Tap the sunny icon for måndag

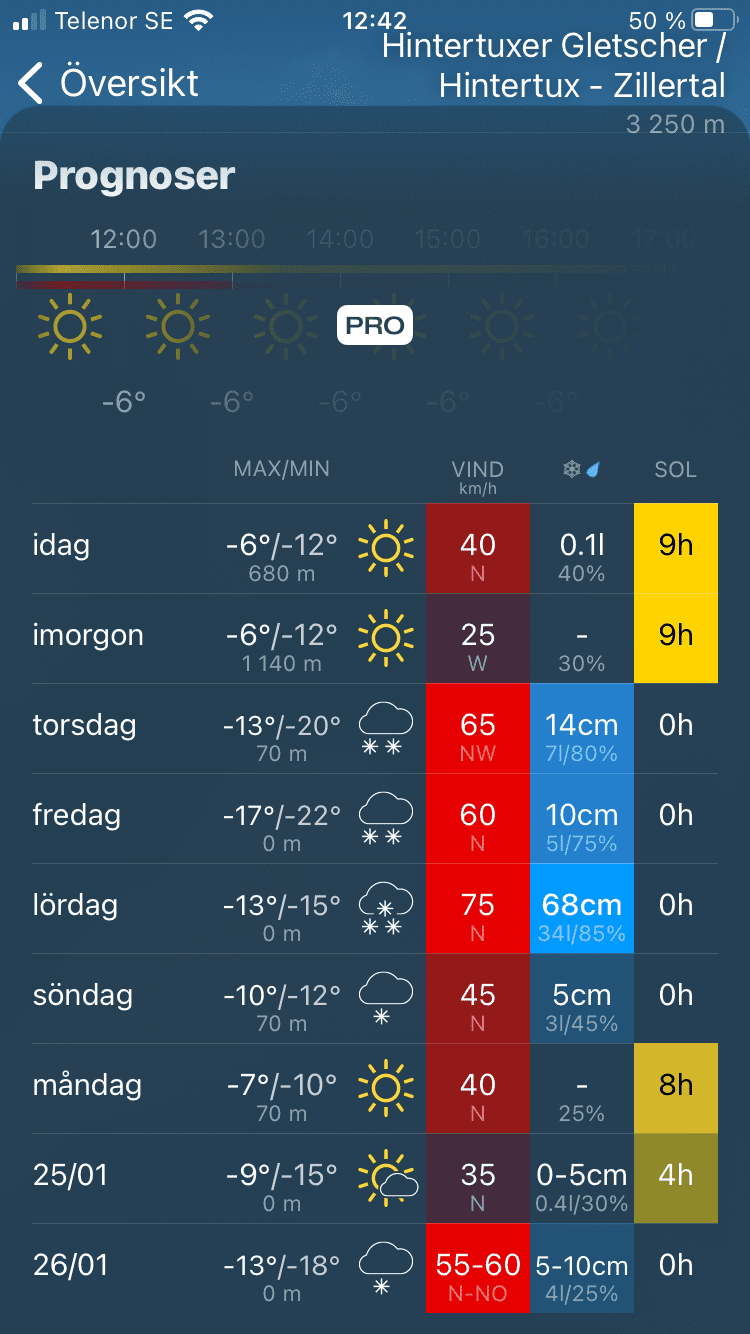click(386, 1089)
